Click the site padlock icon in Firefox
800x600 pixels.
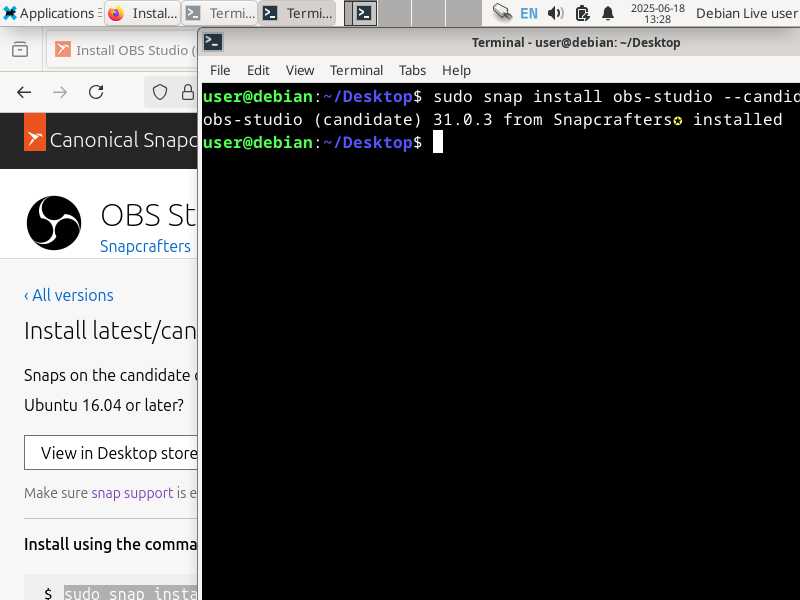[x=188, y=92]
